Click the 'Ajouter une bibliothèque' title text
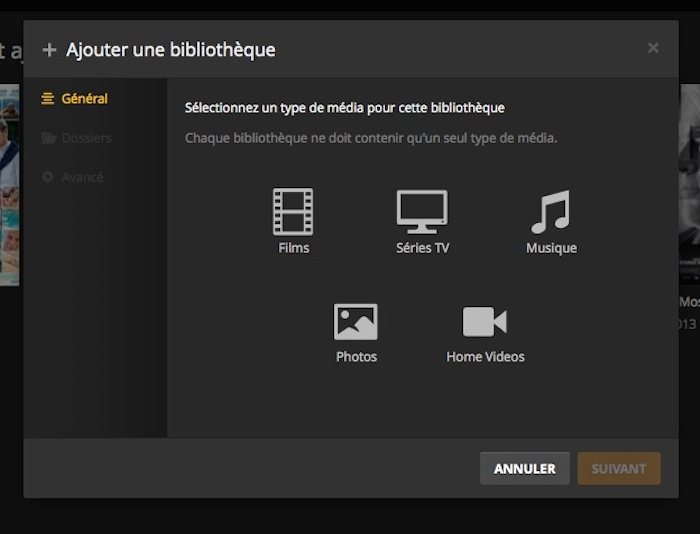700x534 pixels. tap(171, 50)
